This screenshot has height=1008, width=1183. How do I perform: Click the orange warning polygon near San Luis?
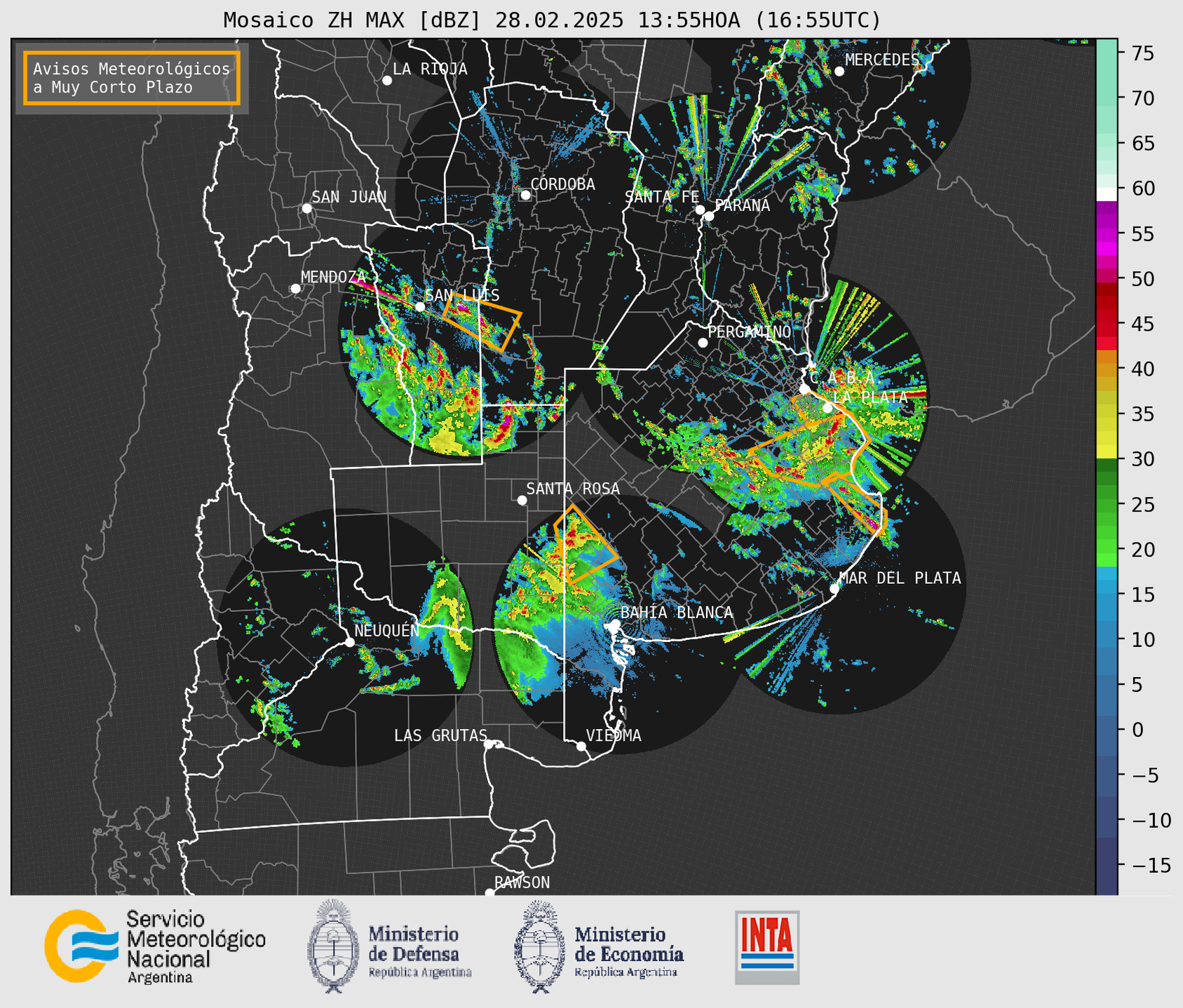click(x=482, y=322)
